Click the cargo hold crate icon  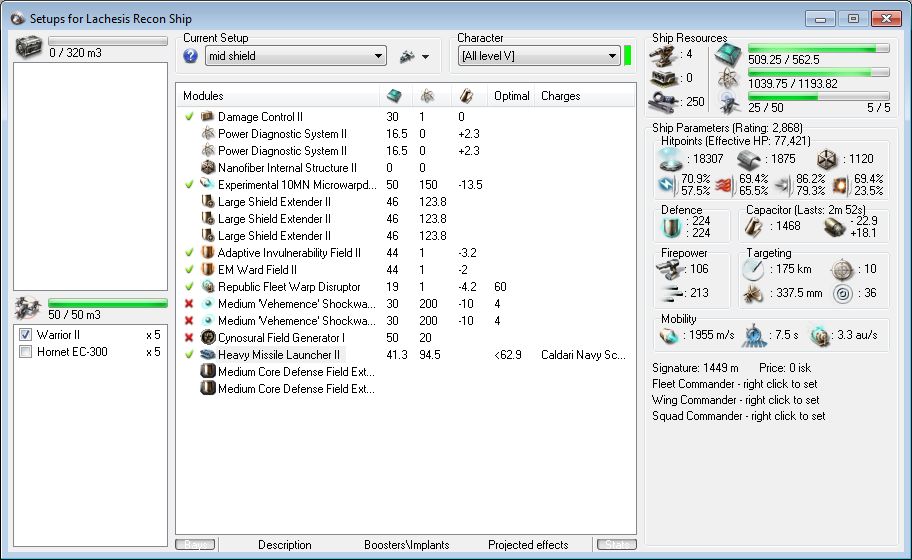(x=28, y=47)
